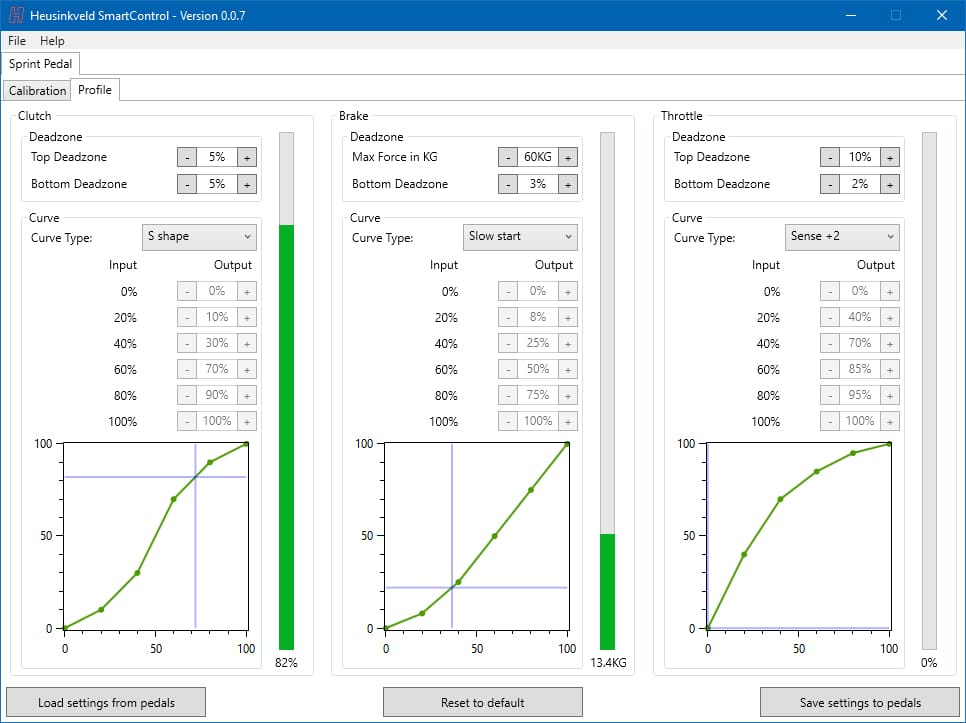Decrease Brake Bottom Deadzone value
This screenshot has height=723, width=966.
point(508,184)
